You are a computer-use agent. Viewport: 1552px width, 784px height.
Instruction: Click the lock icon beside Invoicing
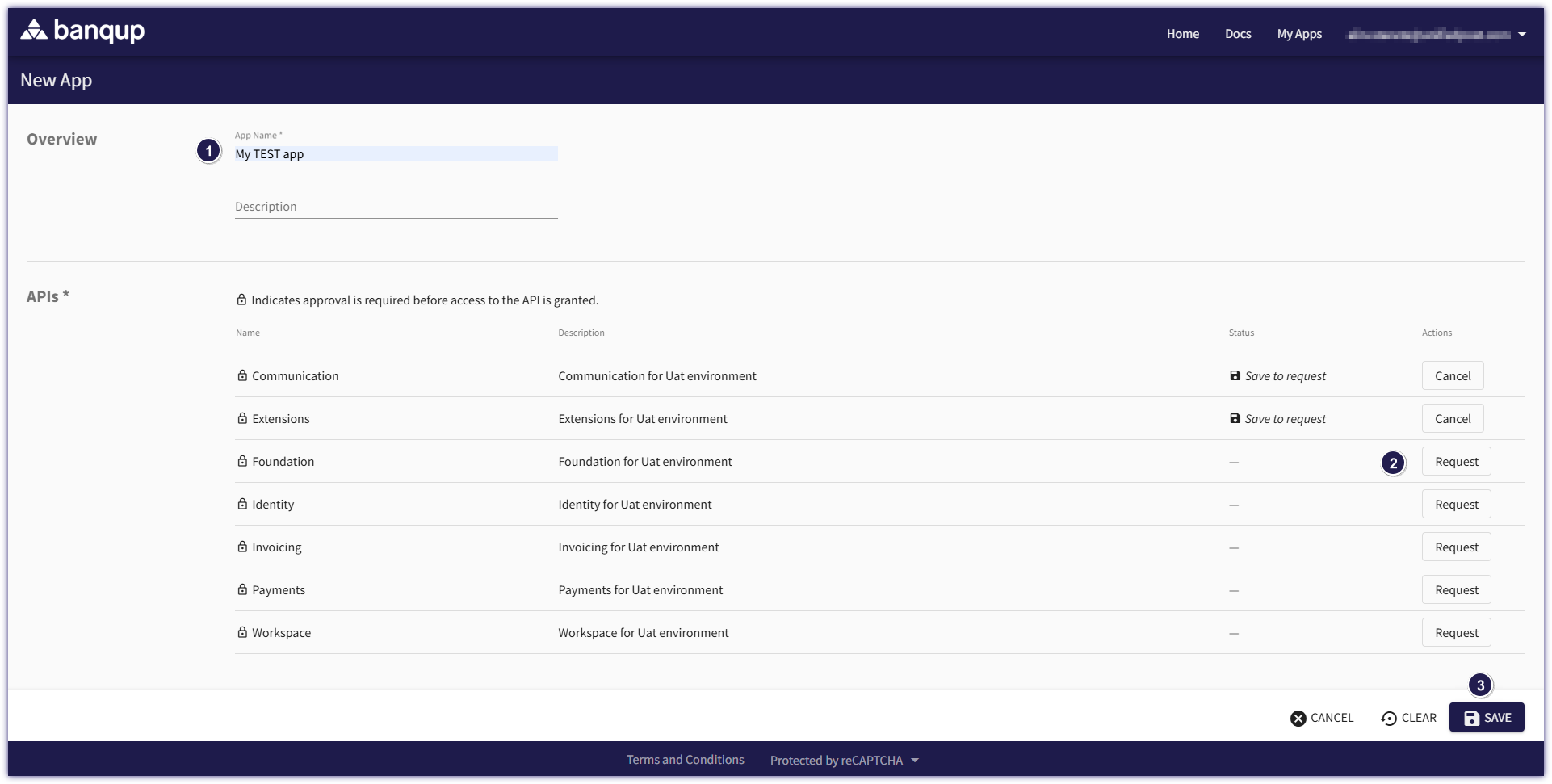click(242, 547)
